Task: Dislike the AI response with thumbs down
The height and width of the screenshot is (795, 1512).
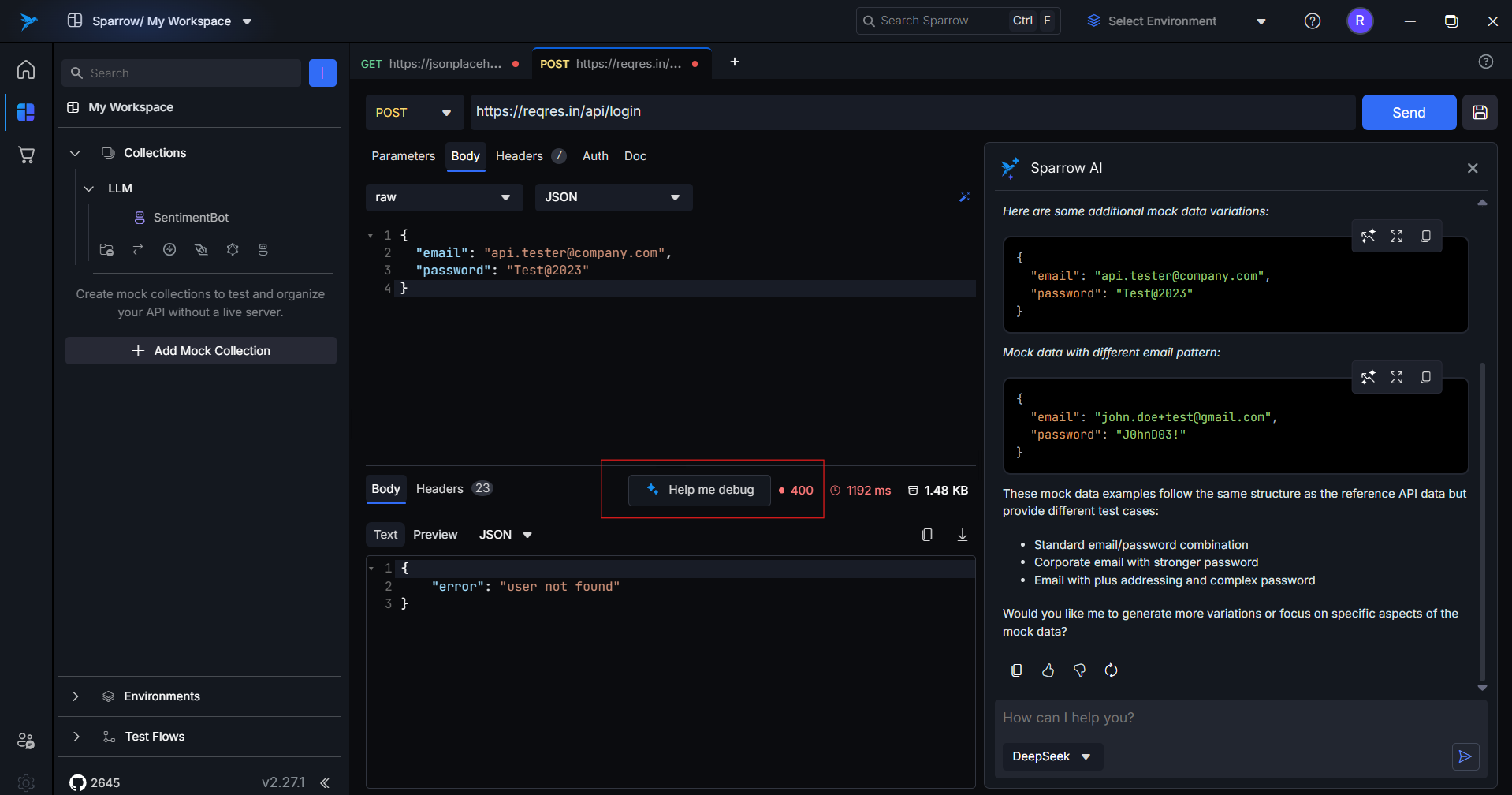Action: (1079, 670)
